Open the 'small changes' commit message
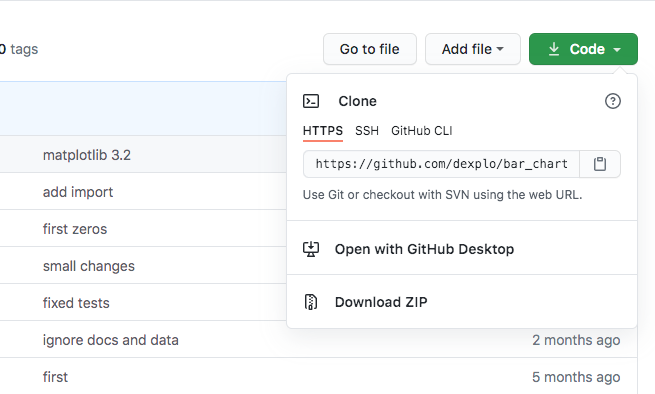655x394 pixels. 89,266
